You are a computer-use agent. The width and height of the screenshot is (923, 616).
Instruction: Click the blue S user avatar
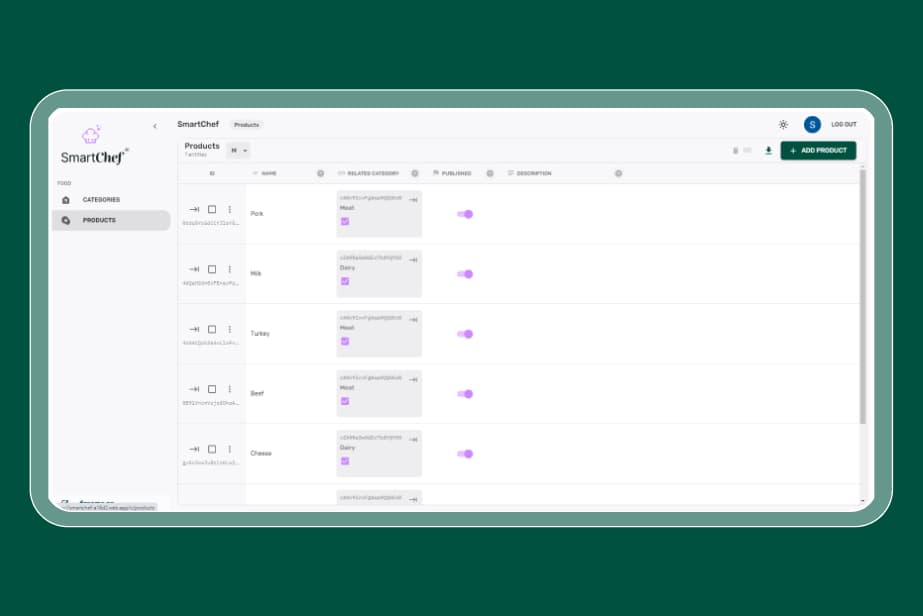(x=812, y=125)
